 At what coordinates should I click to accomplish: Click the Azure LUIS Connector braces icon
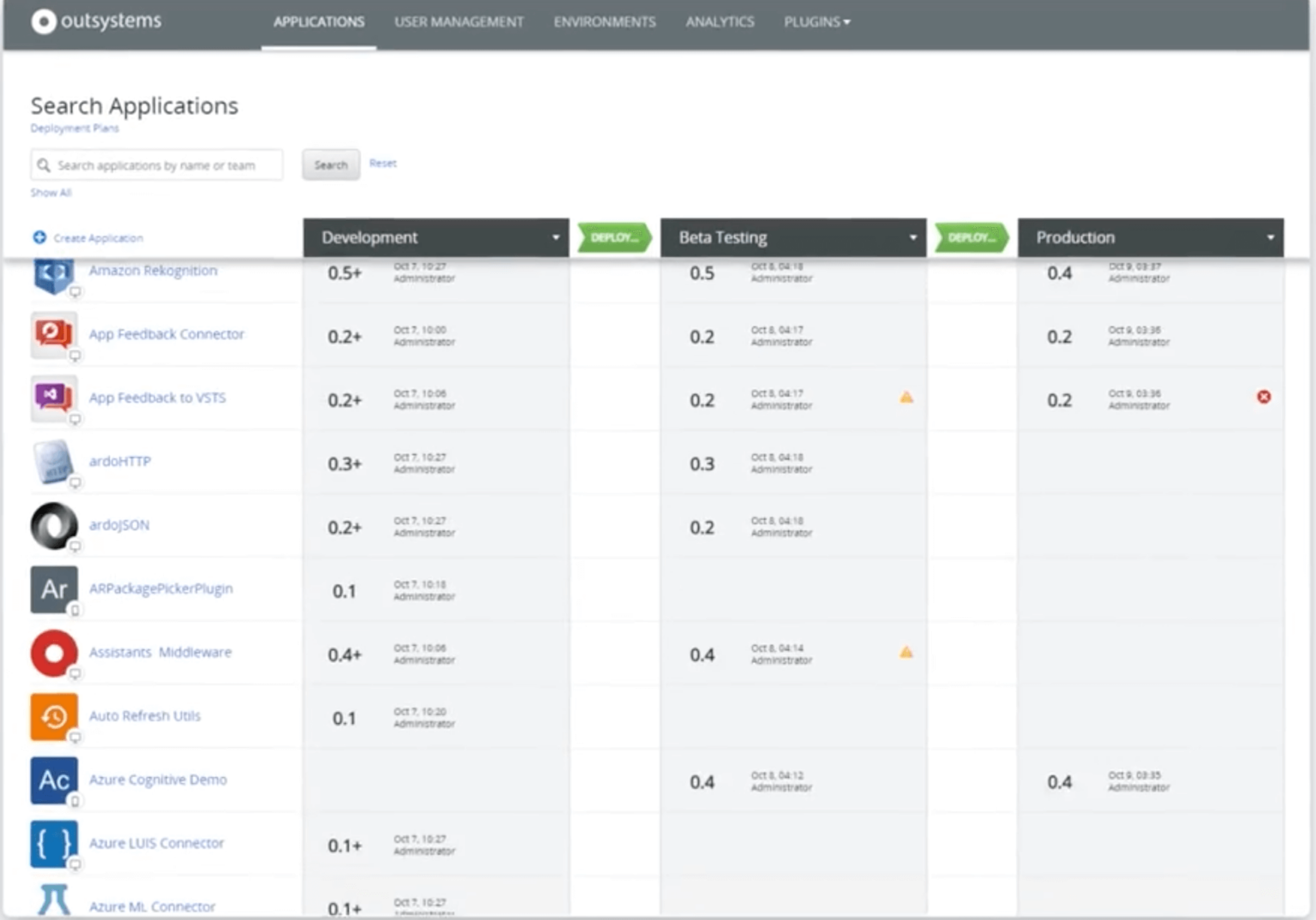51,844
